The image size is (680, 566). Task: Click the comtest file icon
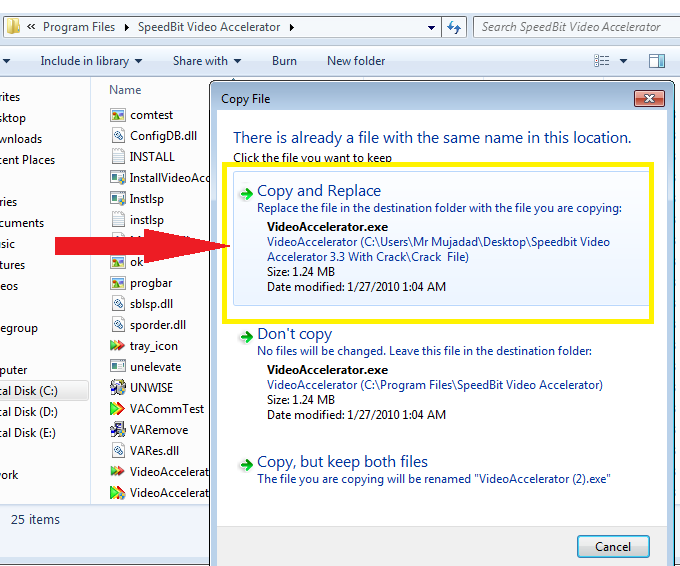[118, 115]
